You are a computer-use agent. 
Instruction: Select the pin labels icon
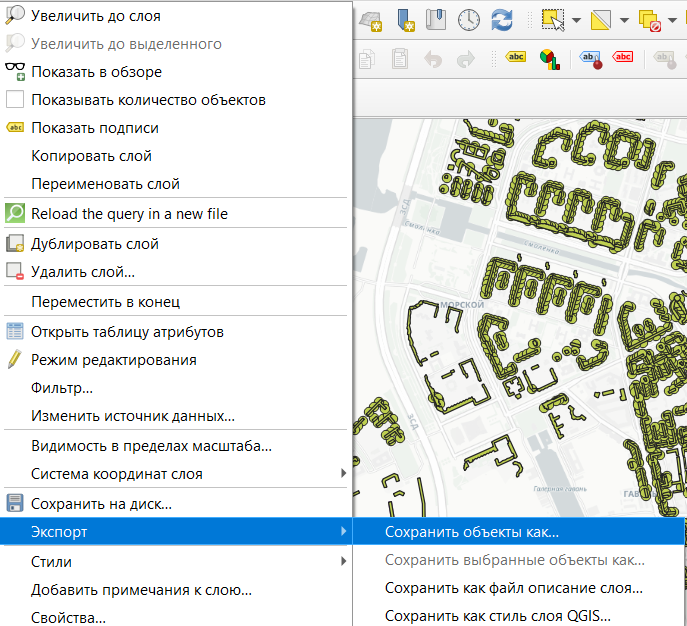click(x=591, y=60)
